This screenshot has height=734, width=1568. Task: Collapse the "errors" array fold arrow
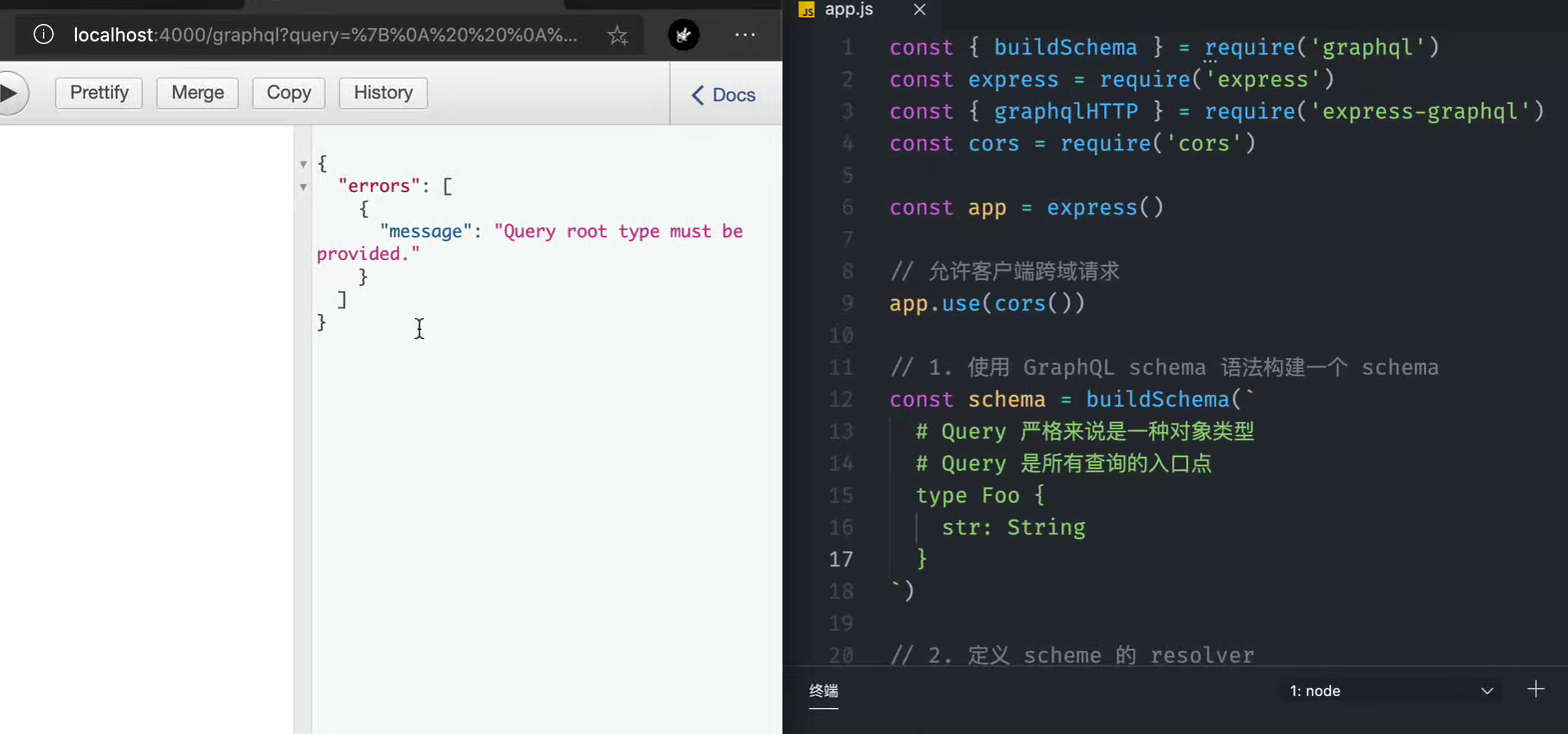pyautogui.click(x=303, y=187)
